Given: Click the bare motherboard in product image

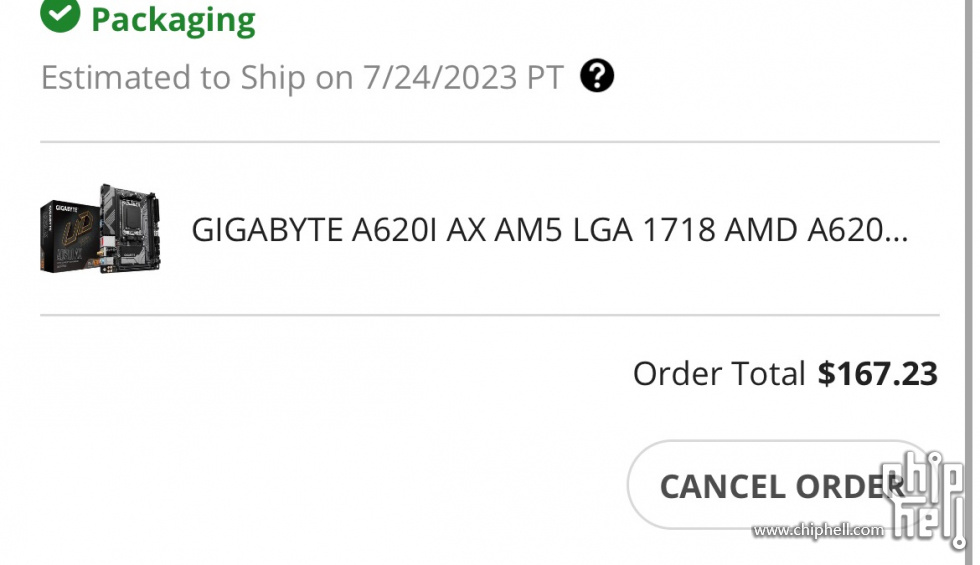Looking at the screenshot, I should point(131,228).
